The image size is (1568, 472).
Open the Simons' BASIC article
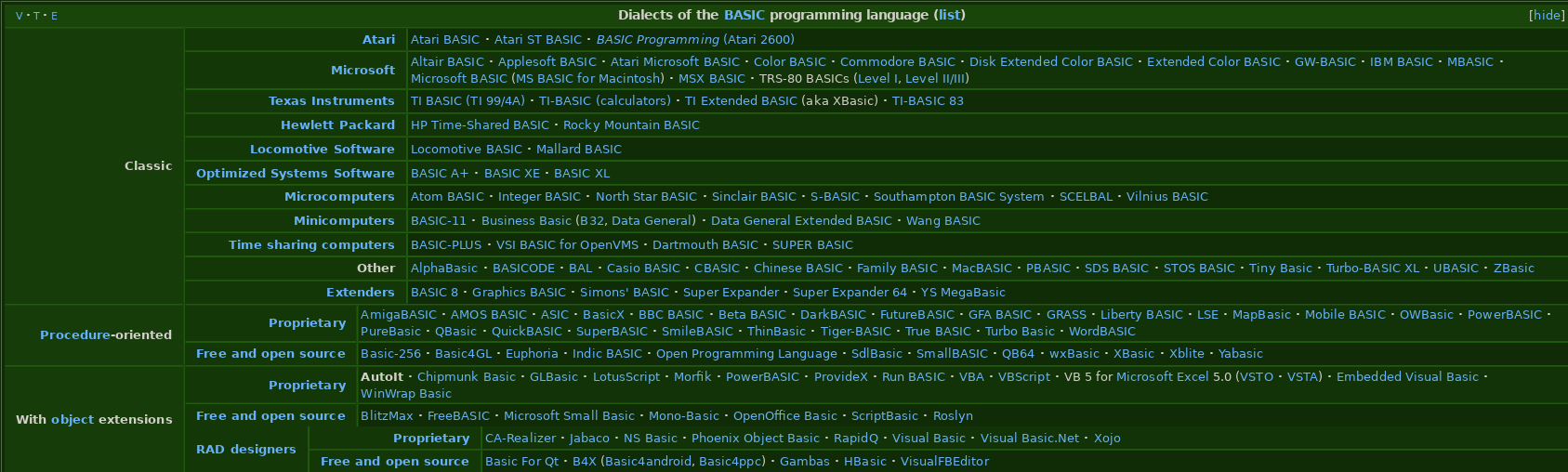pos(625,292)
